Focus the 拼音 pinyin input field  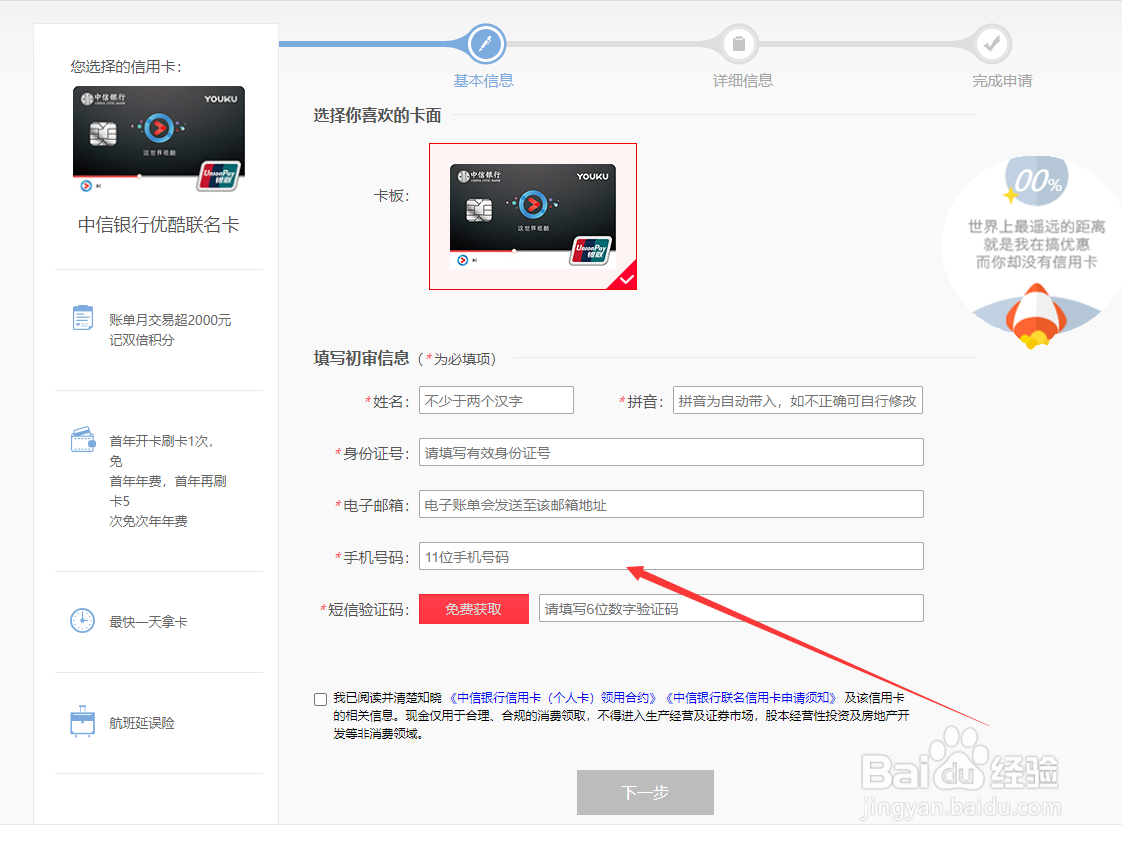click(798, 400)
